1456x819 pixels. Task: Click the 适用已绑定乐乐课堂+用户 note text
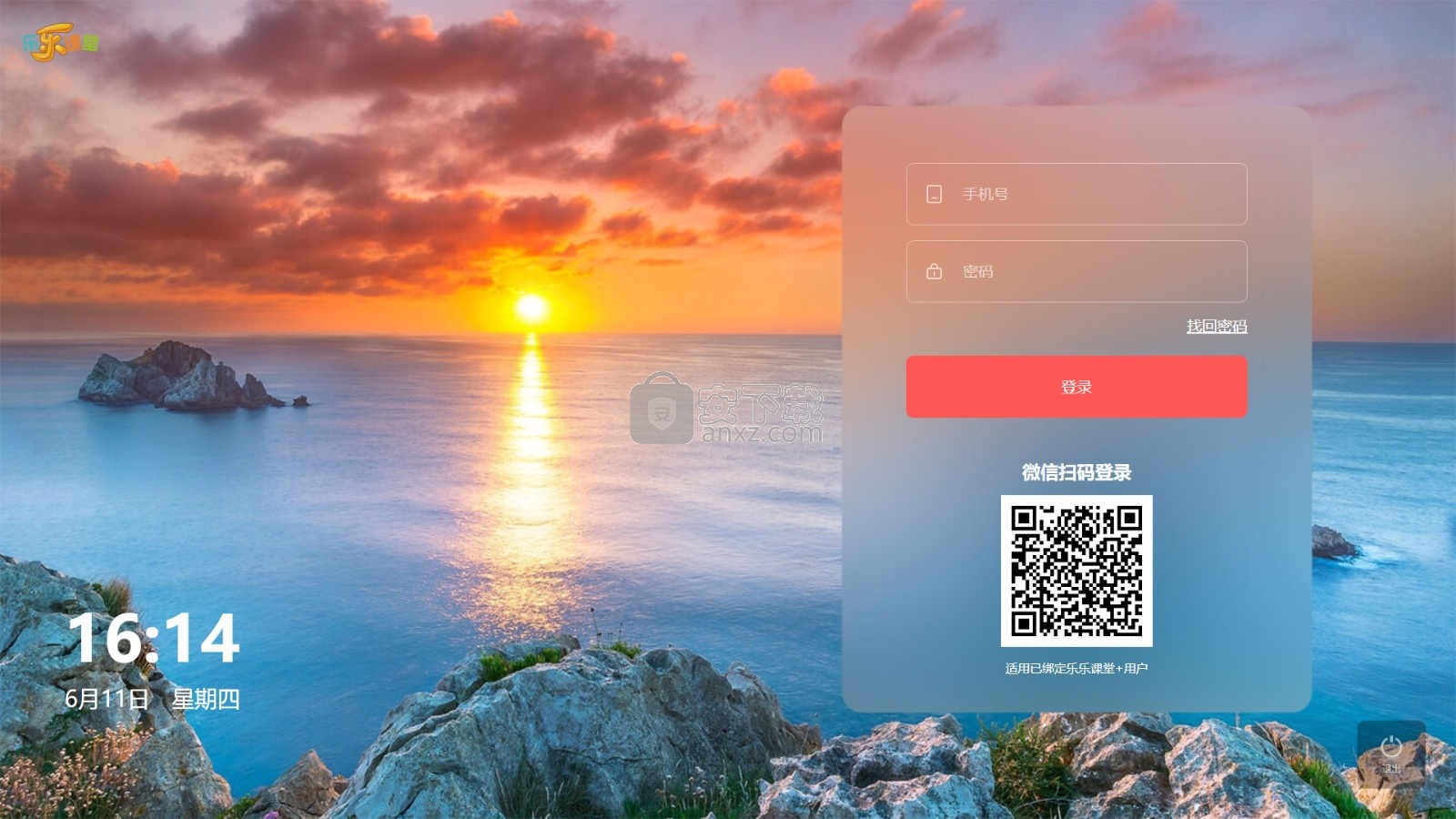pos(1077,668)
